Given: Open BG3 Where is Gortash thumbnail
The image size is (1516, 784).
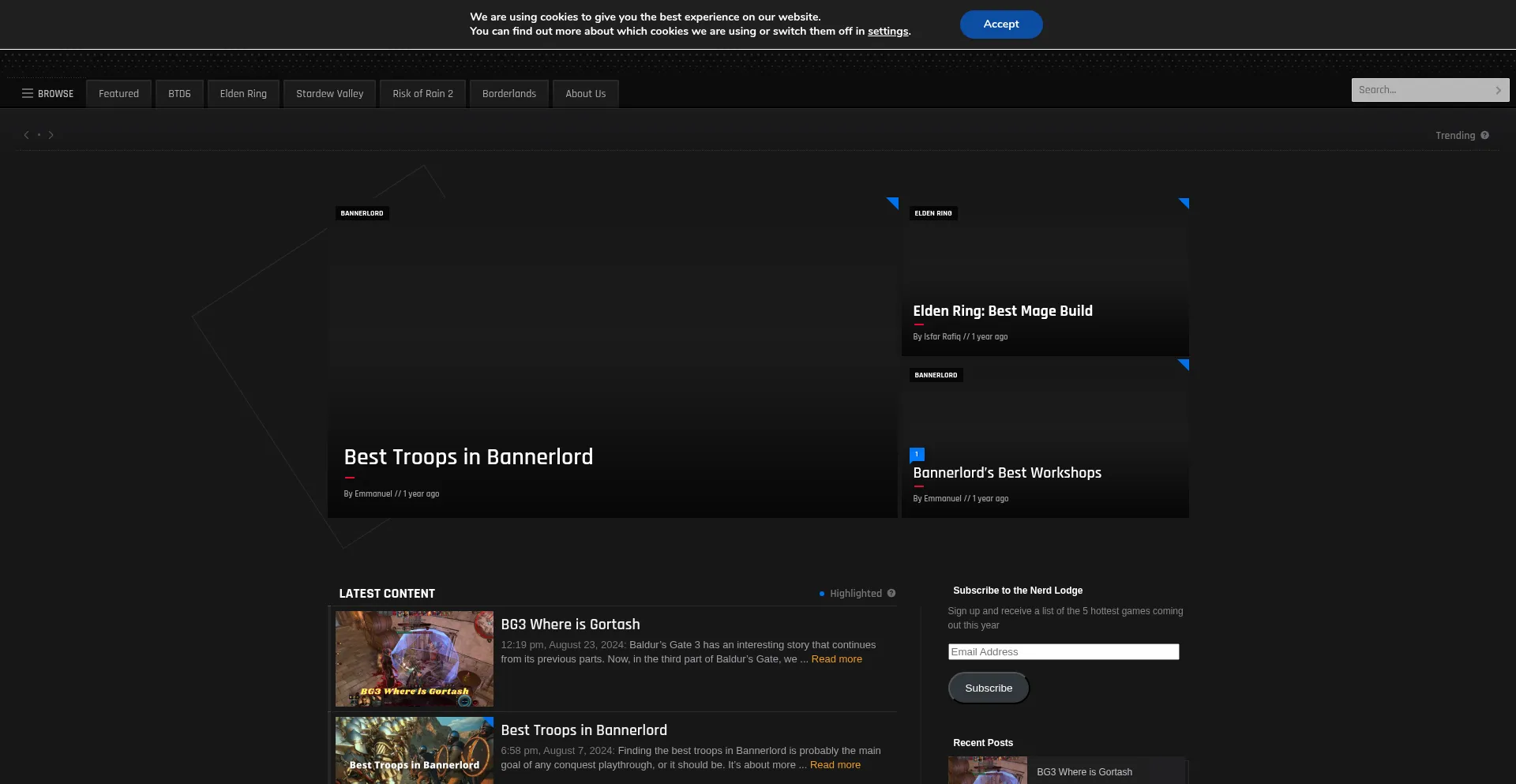Looking at the screenshot, I should tap(414, 658).
